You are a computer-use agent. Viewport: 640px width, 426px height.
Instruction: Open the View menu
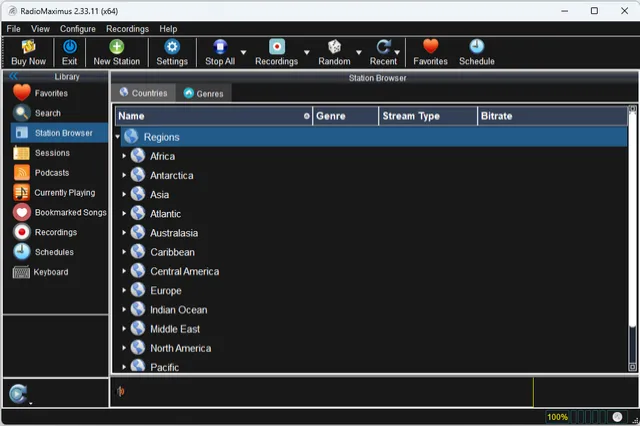[x=40, y=29]
